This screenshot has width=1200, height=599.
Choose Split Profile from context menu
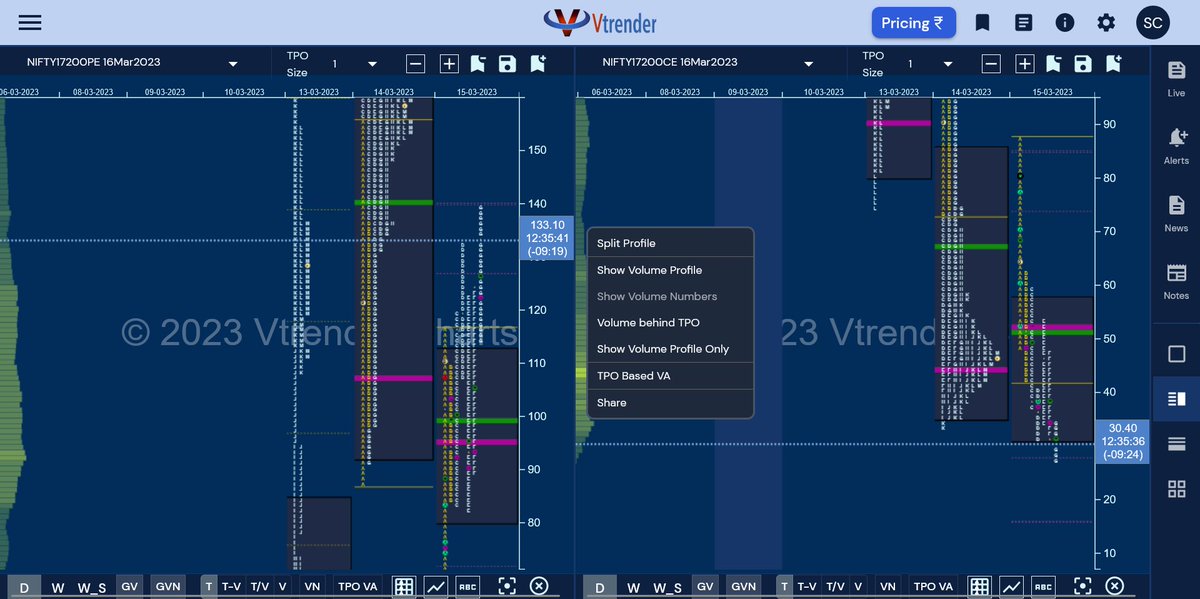(x=670, y=243)
